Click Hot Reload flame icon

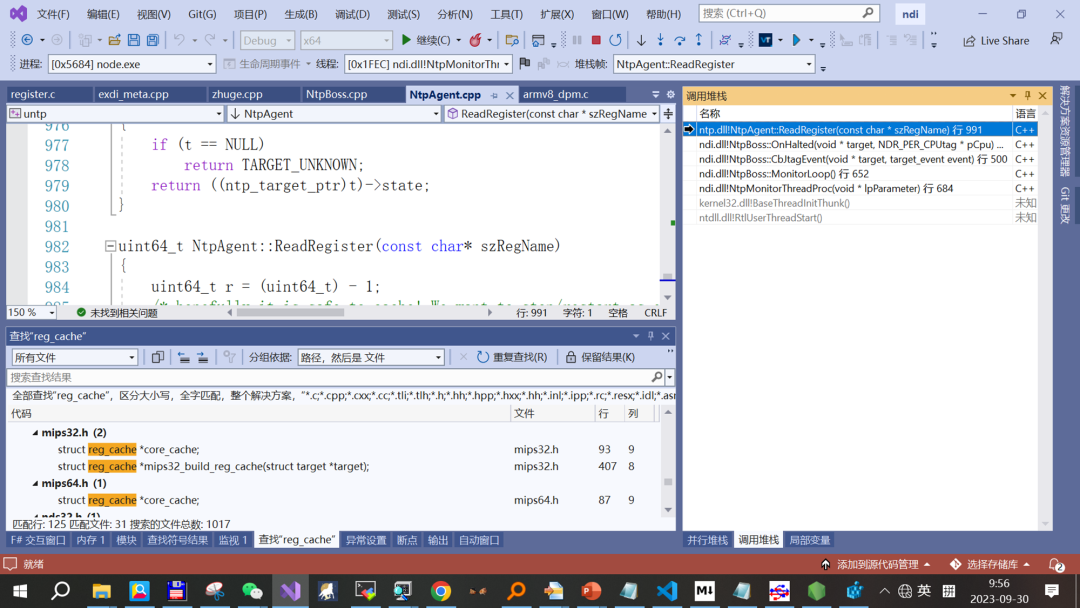[x=475, y=41]
